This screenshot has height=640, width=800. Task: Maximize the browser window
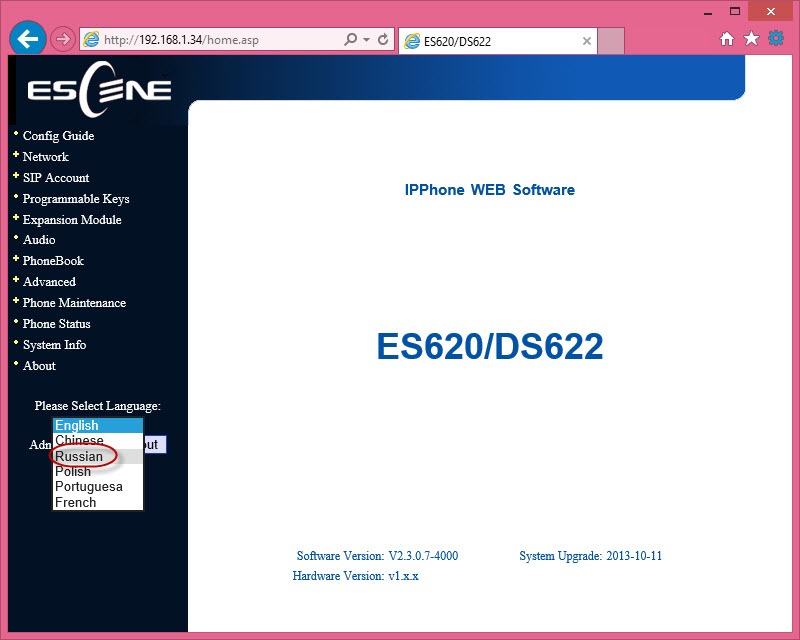click(x=735, y=11)
